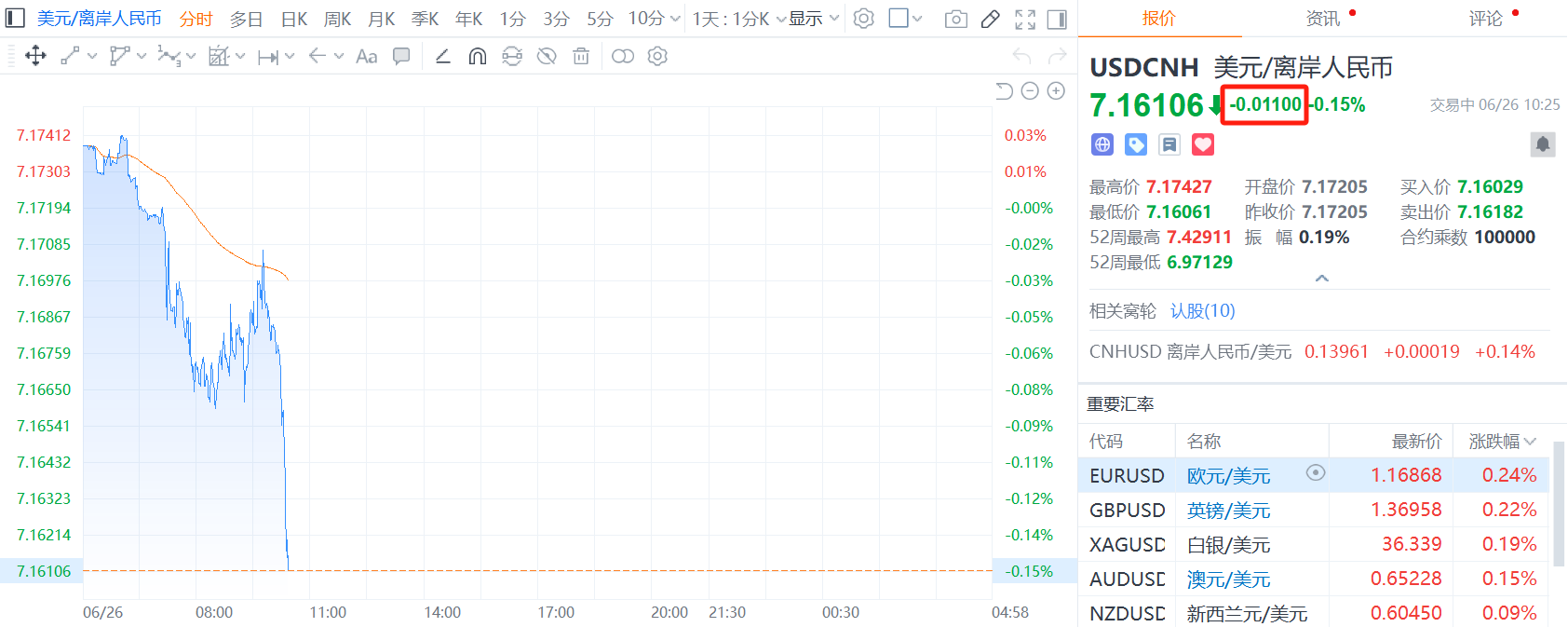
Task: Toggle hide drawings eye icon
Action: click(547, 56)
